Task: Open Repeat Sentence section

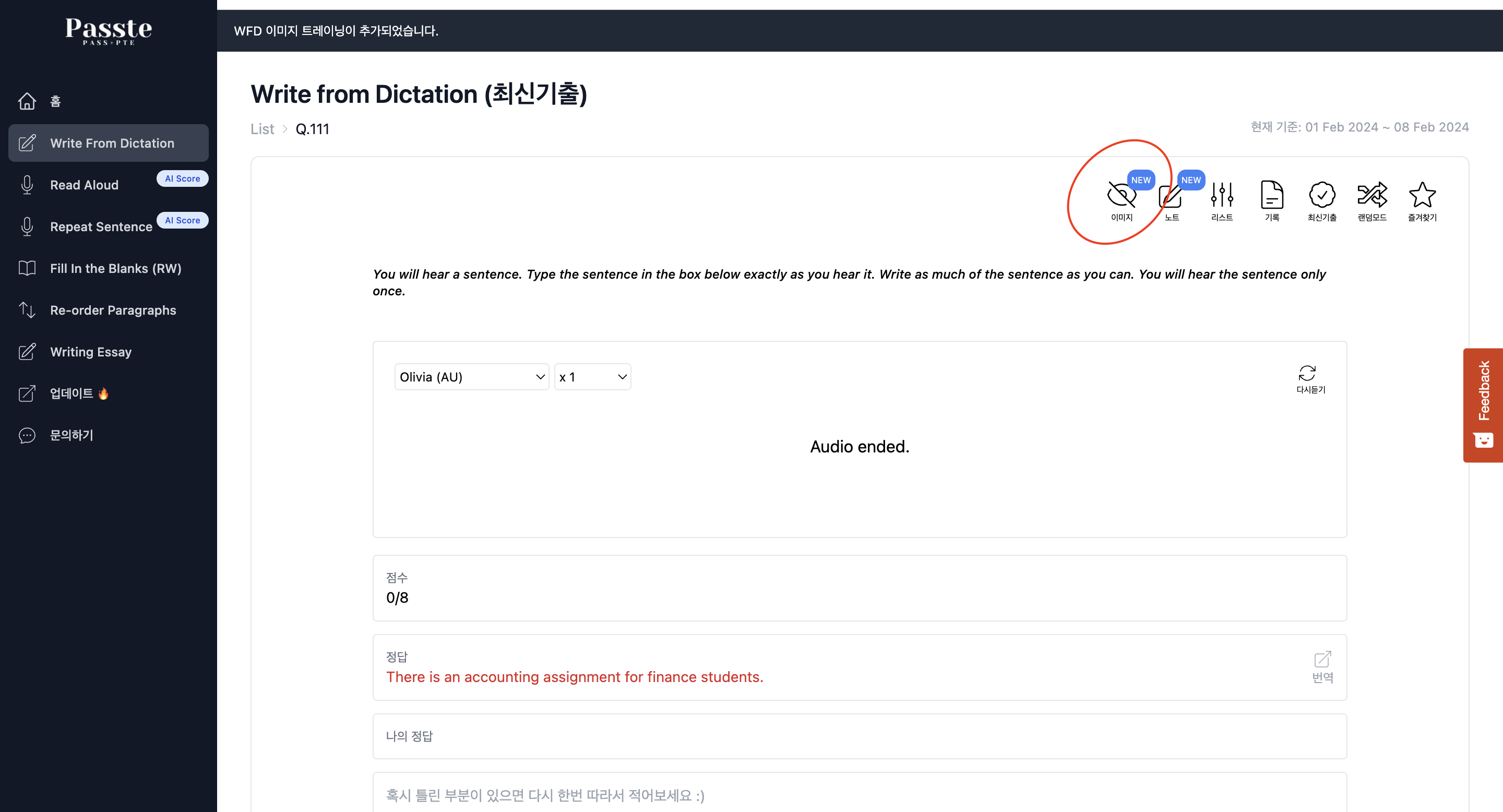Action: point(101,227)
